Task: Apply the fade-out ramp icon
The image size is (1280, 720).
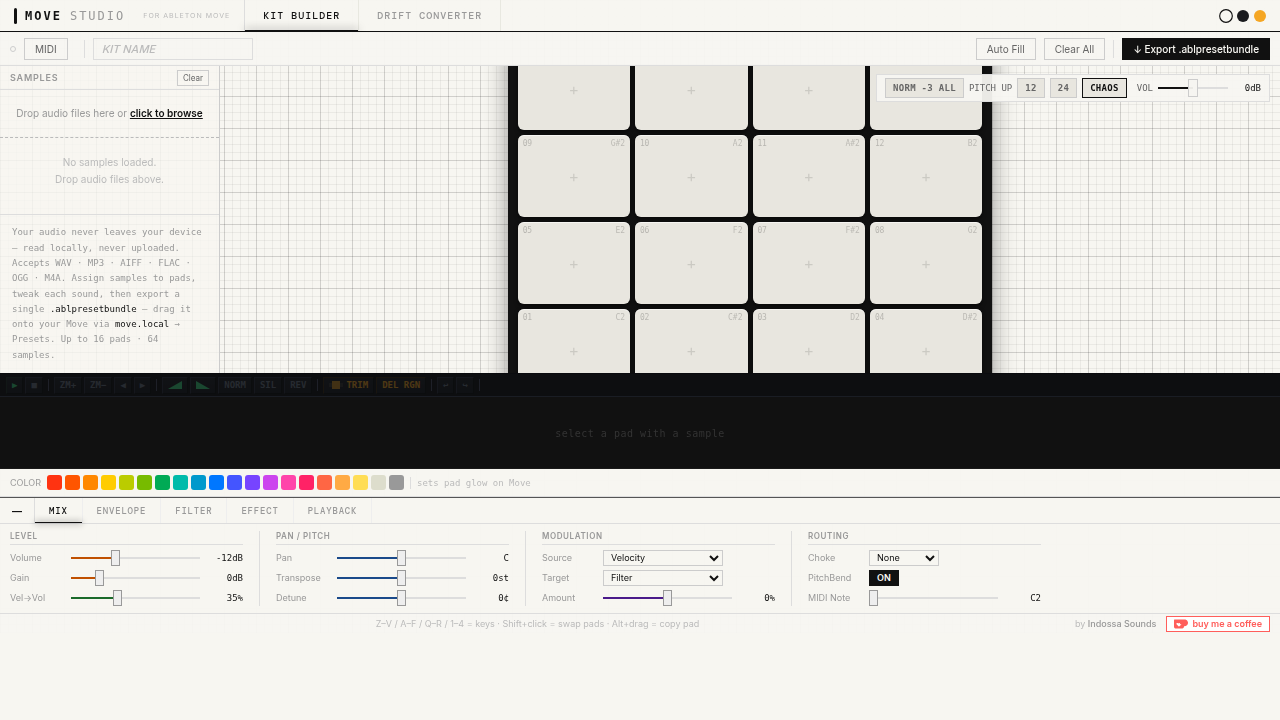Action: coord(203,385)
